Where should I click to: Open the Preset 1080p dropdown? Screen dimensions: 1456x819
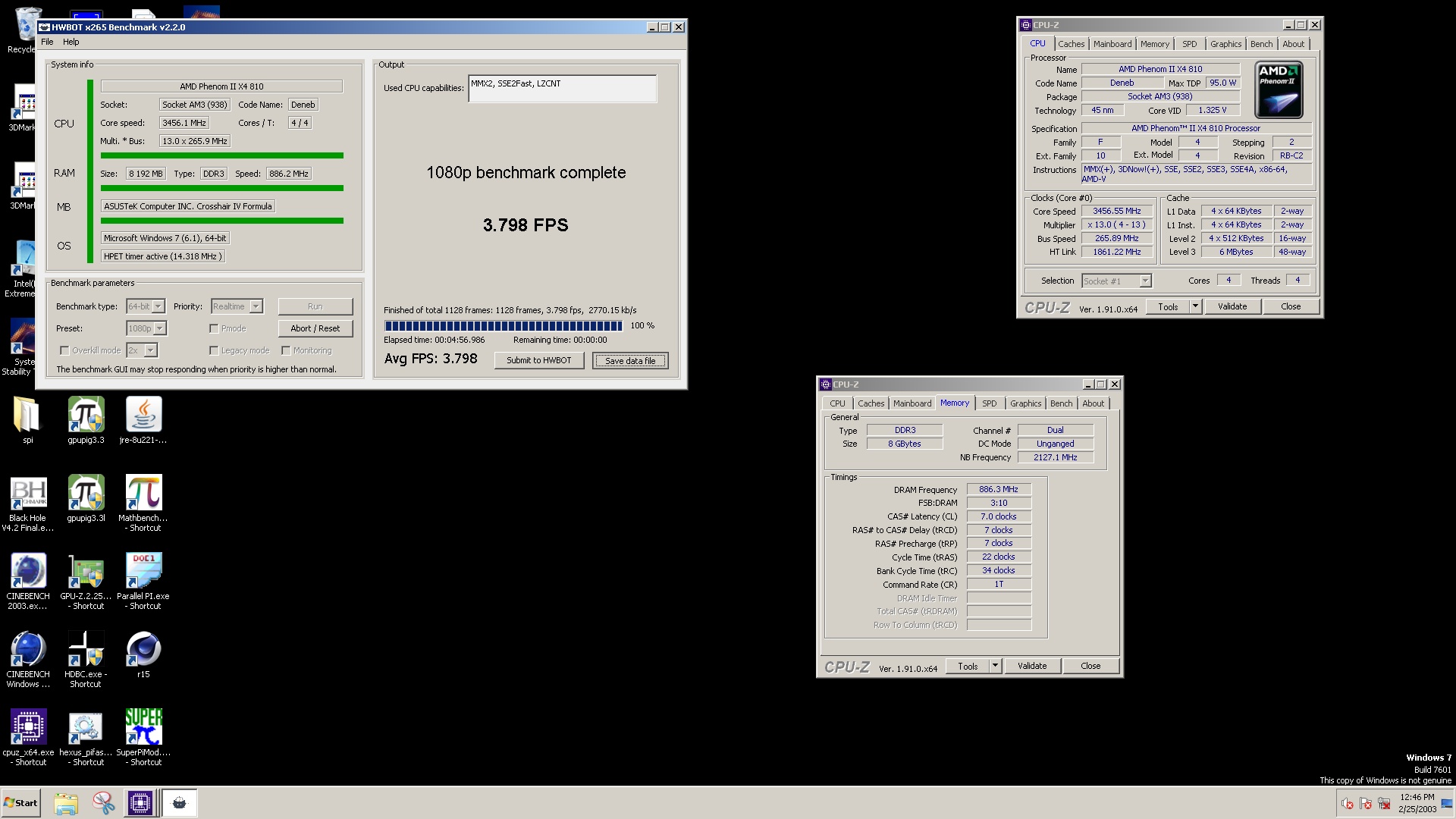[146, 328]
